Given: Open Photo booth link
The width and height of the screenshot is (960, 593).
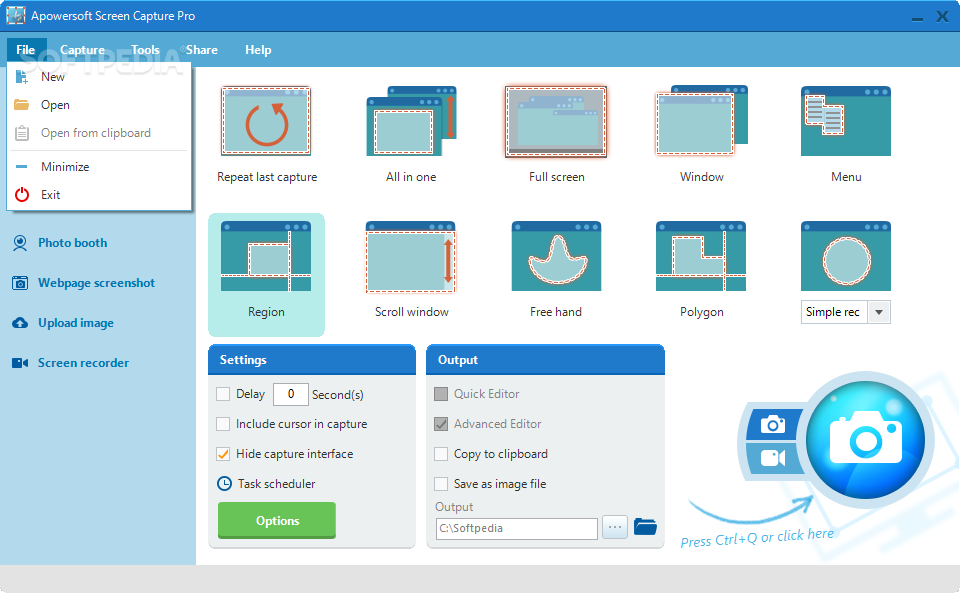Looking at the screenshot, I should [72, 243].
